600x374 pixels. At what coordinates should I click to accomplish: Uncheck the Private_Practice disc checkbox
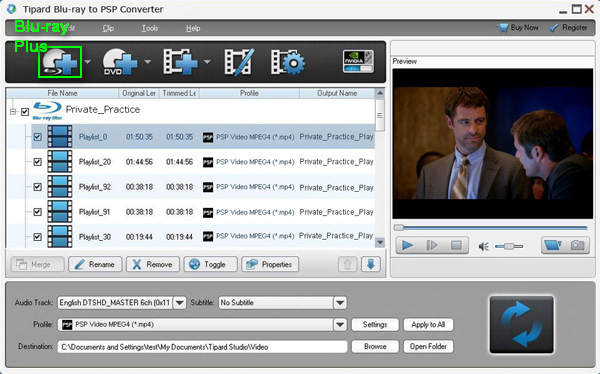pos(25,112)
